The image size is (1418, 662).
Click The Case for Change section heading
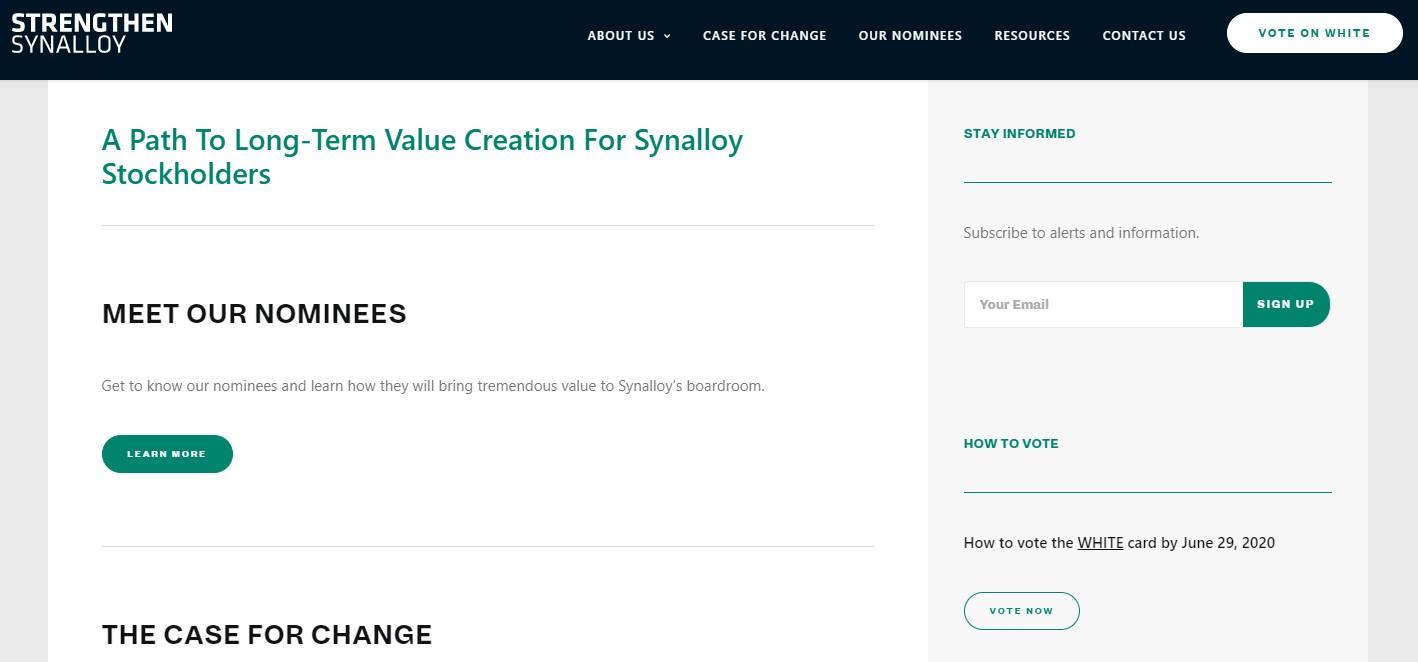267,635
